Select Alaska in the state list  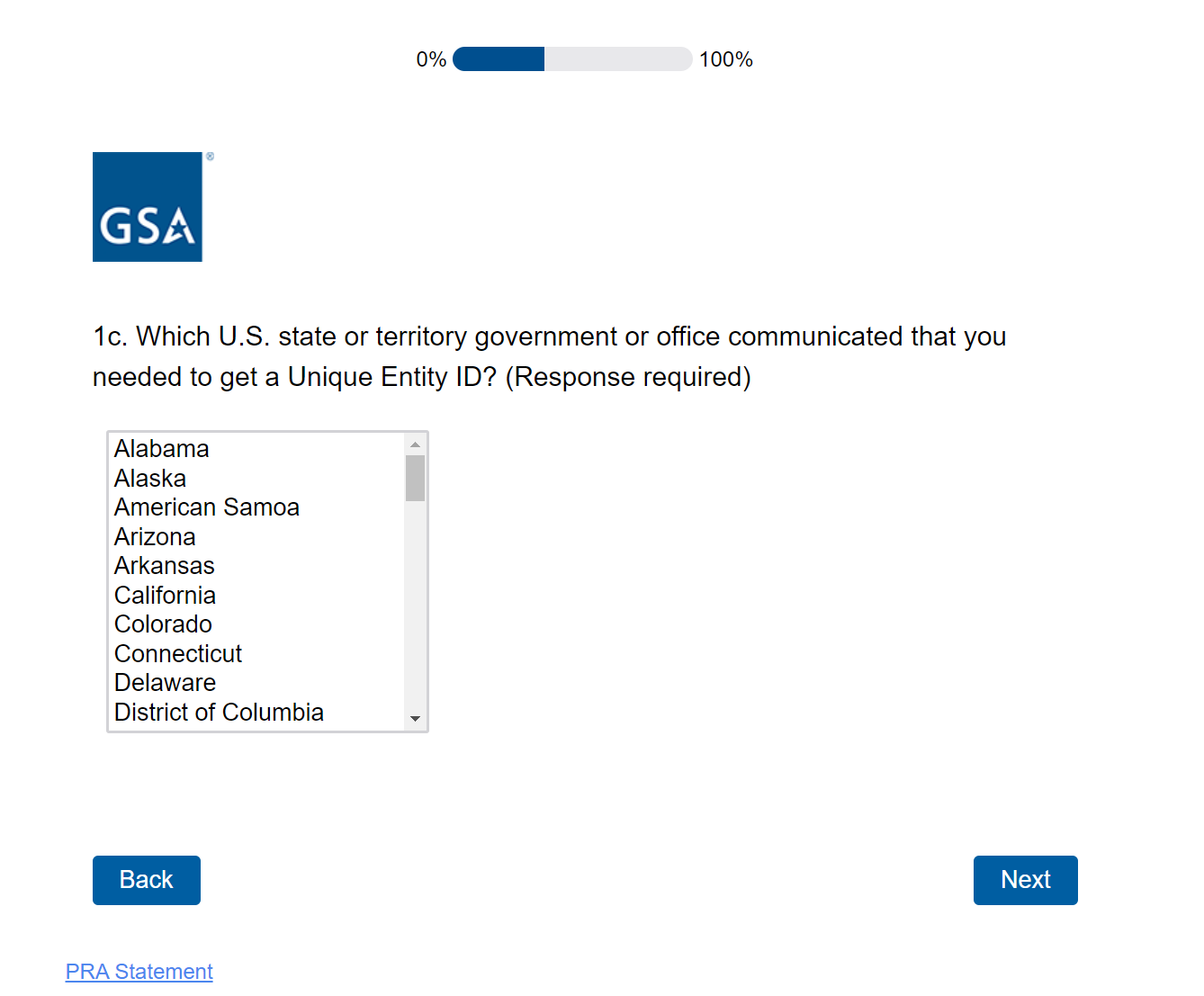[x=150, y=479]
